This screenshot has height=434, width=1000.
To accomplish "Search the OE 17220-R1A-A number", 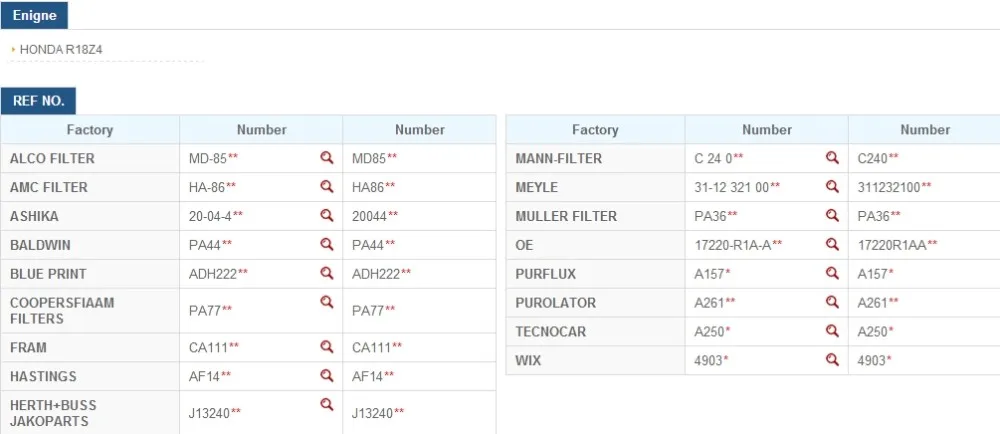I will coord(832,243).
